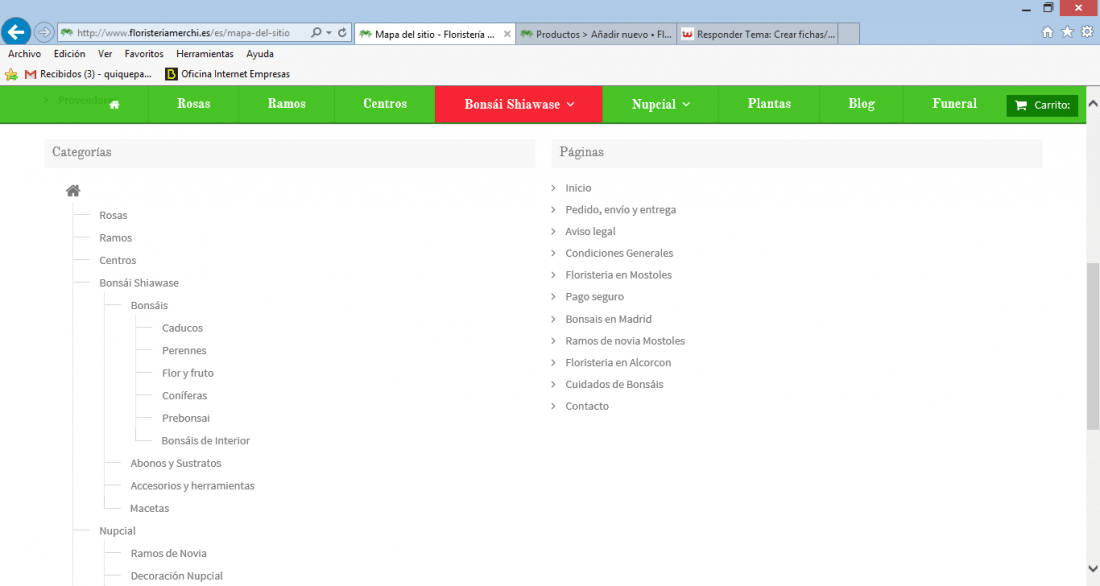Open the Ver menu

[105, 53]
